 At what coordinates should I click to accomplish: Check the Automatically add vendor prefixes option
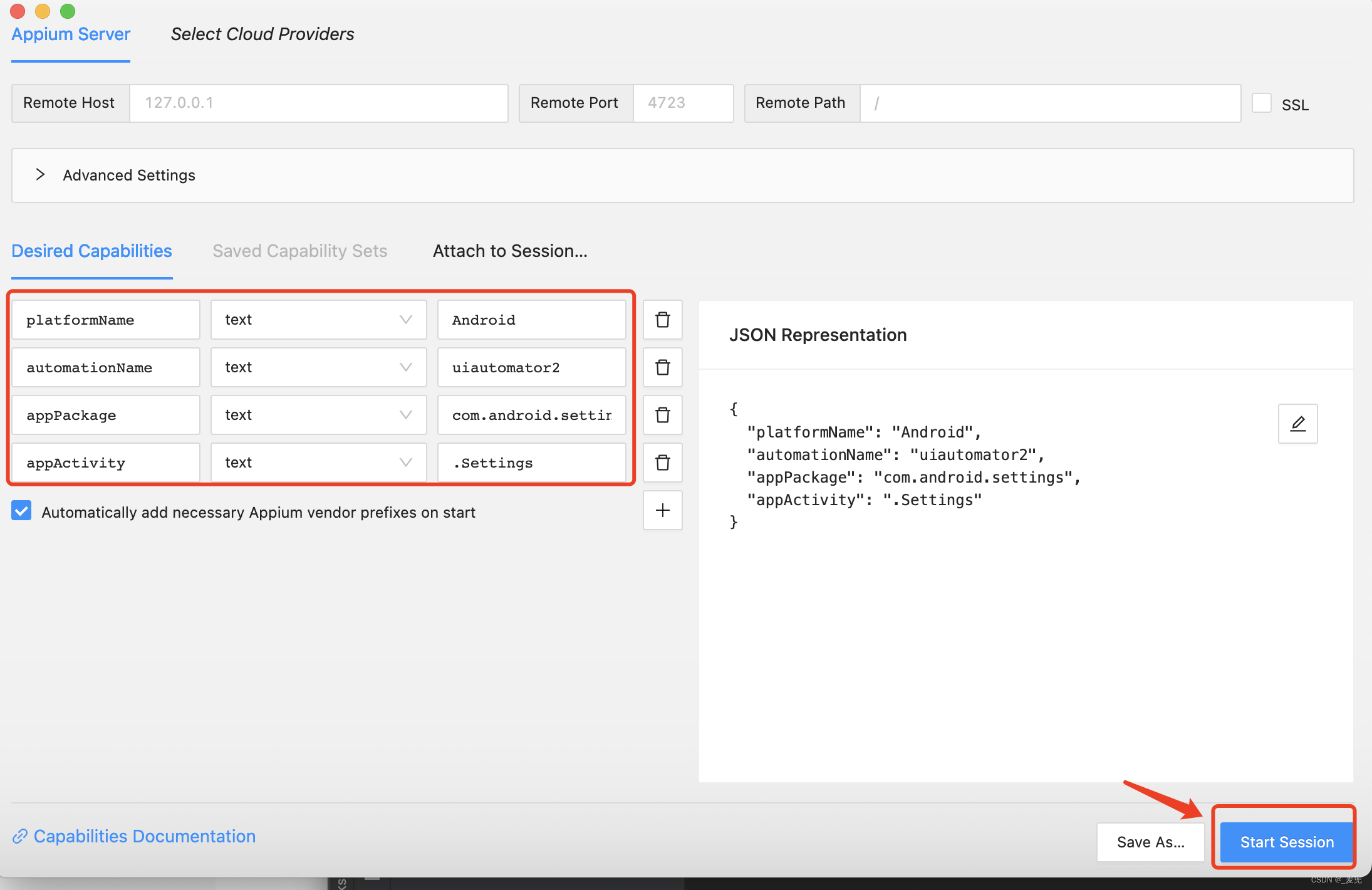click(x=22, y=512)
